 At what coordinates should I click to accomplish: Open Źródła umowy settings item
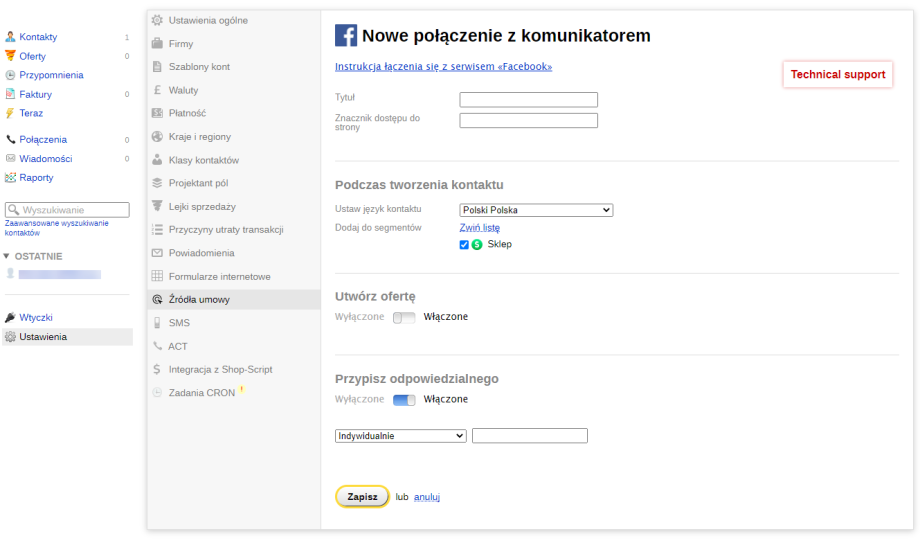[x=234, y=299]
